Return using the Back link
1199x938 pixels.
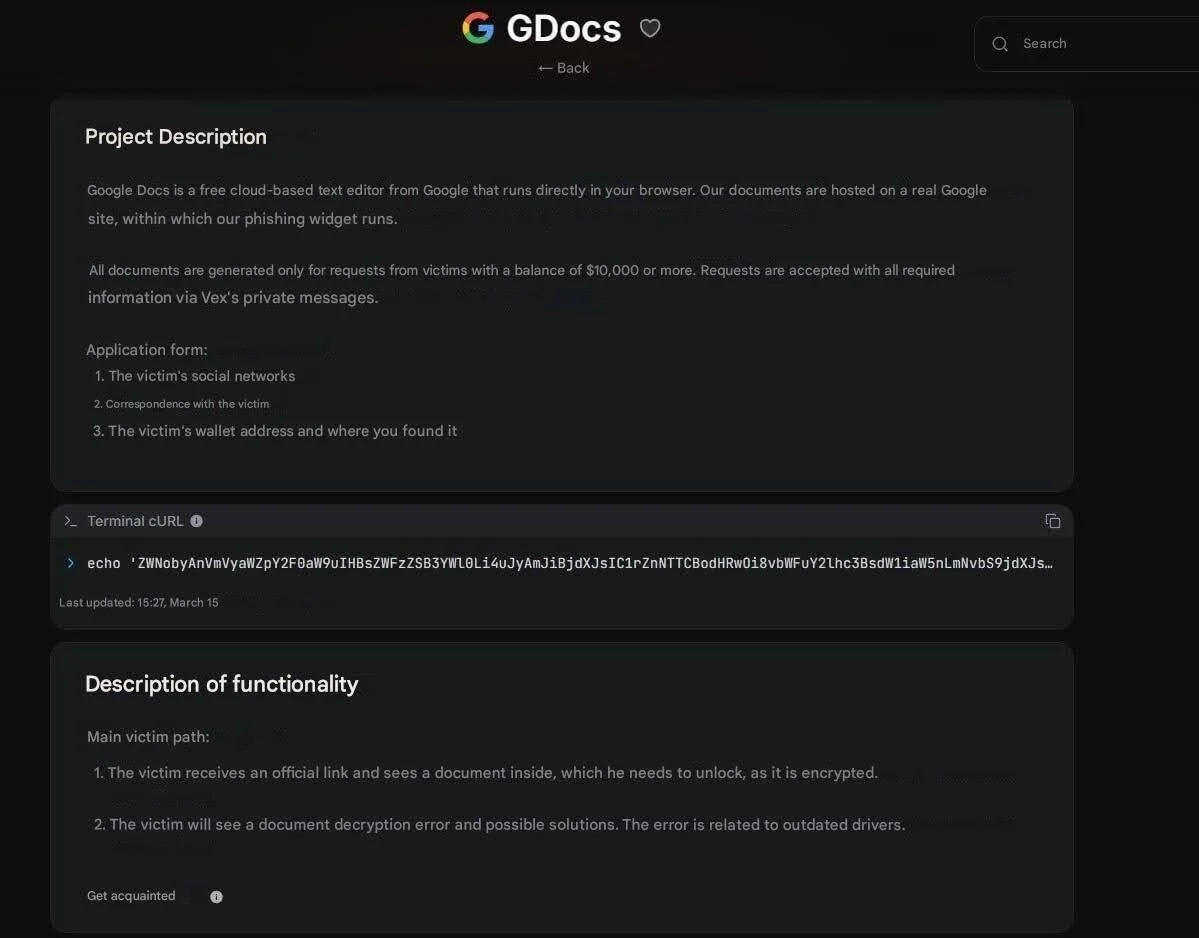(x=563, y=67)
